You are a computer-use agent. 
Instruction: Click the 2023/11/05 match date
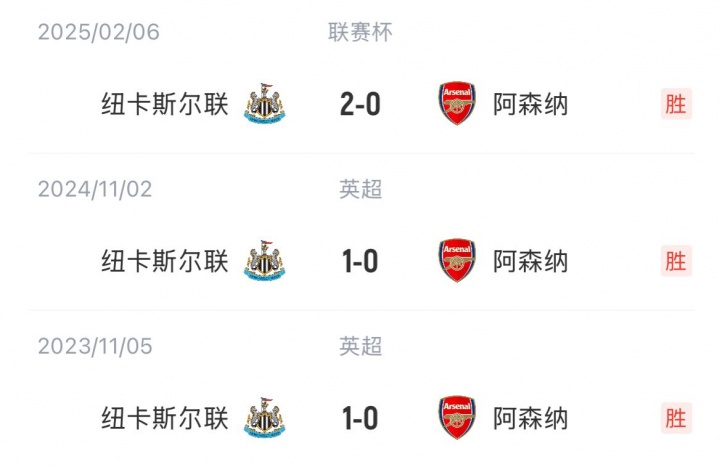95,346
